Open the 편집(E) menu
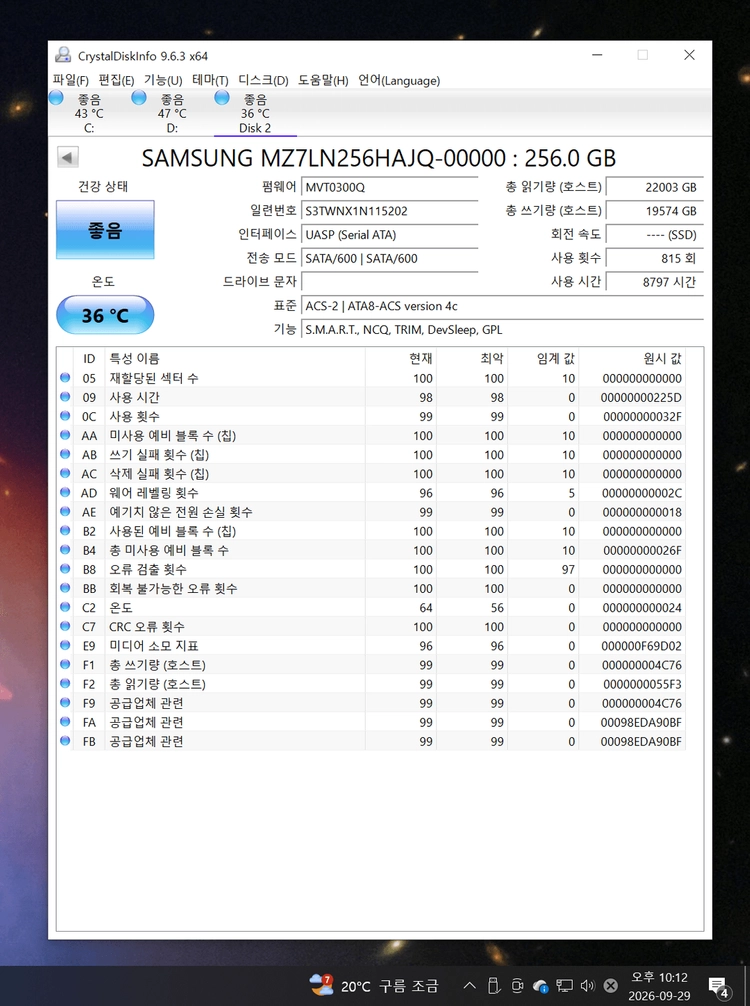 115,80
